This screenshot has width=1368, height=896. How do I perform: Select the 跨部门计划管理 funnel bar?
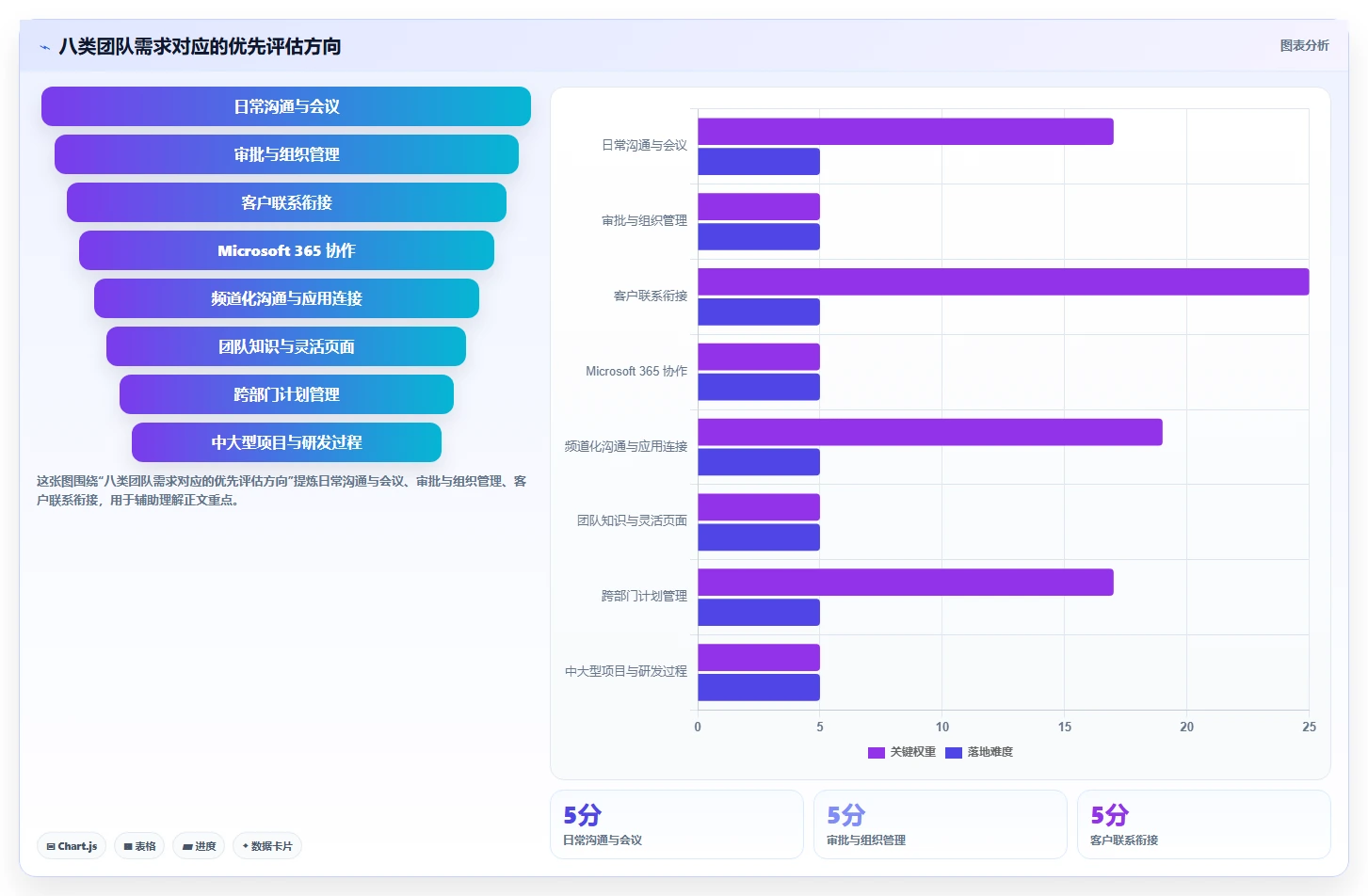286,394
